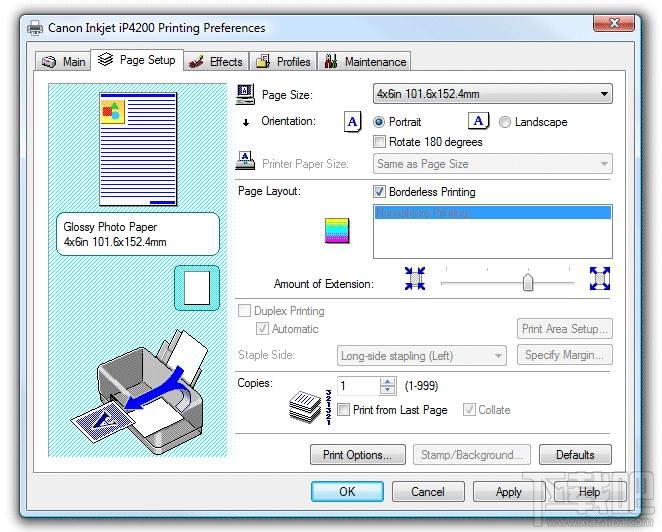
Task: Click OK to confirm settings
Action: [347, 492]
